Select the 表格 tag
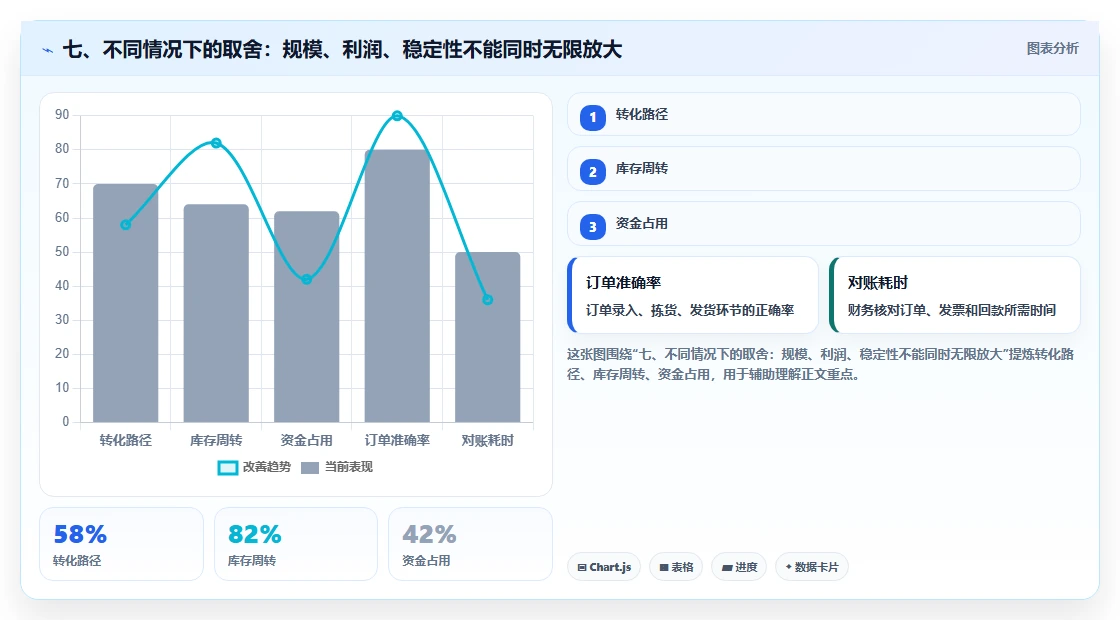Screen dimensions: 1120x620 click(x=676, y=567)
